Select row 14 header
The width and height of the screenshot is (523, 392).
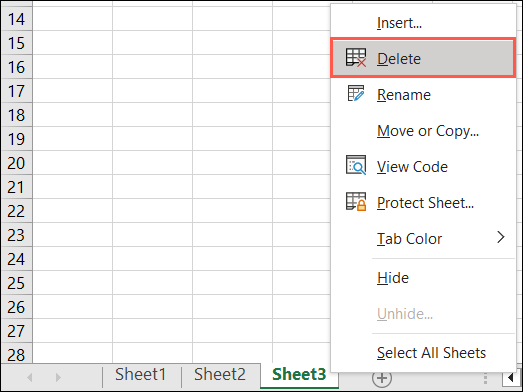click(16, 19)
